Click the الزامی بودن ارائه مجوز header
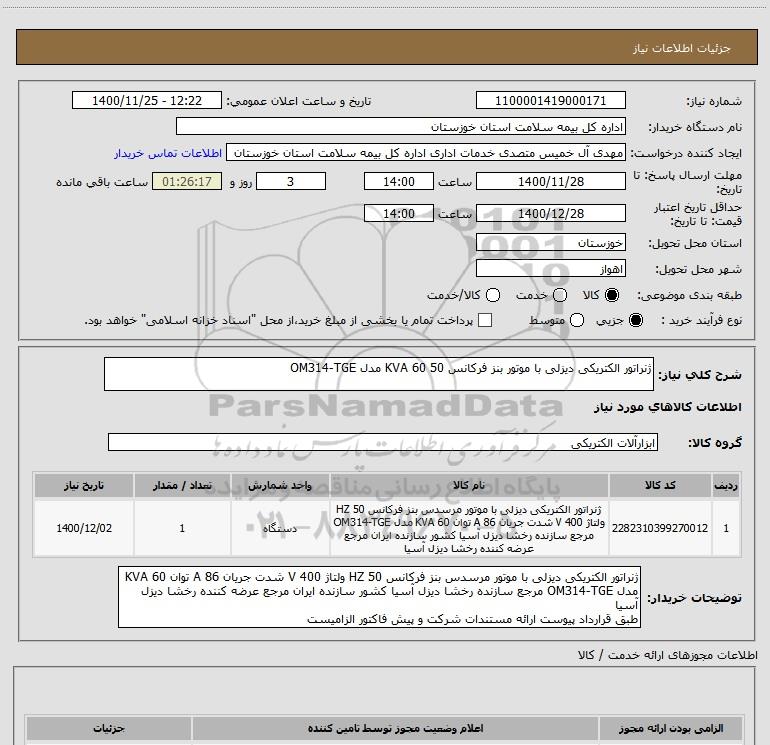This screenshot has height=745, width=770. pos(671,728)
